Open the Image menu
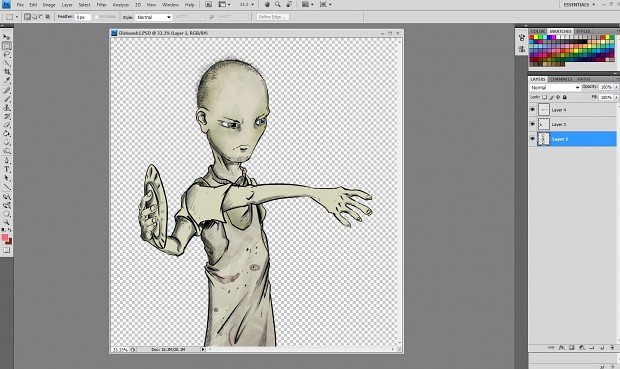This screenshot has height=369, width=620. (49, 5)
